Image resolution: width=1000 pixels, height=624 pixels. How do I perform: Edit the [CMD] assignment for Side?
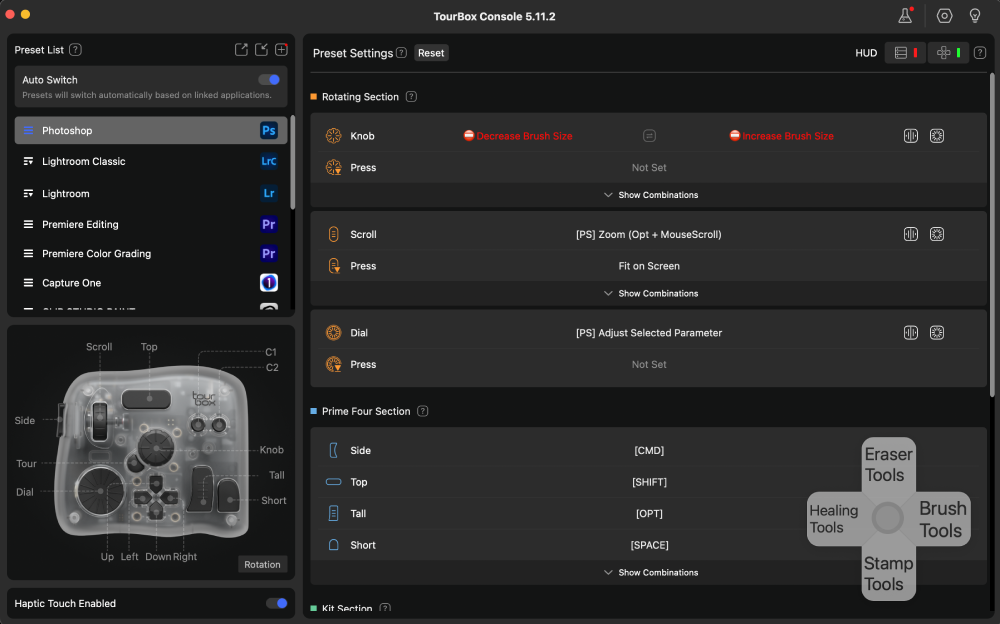(x=649, y=450)
